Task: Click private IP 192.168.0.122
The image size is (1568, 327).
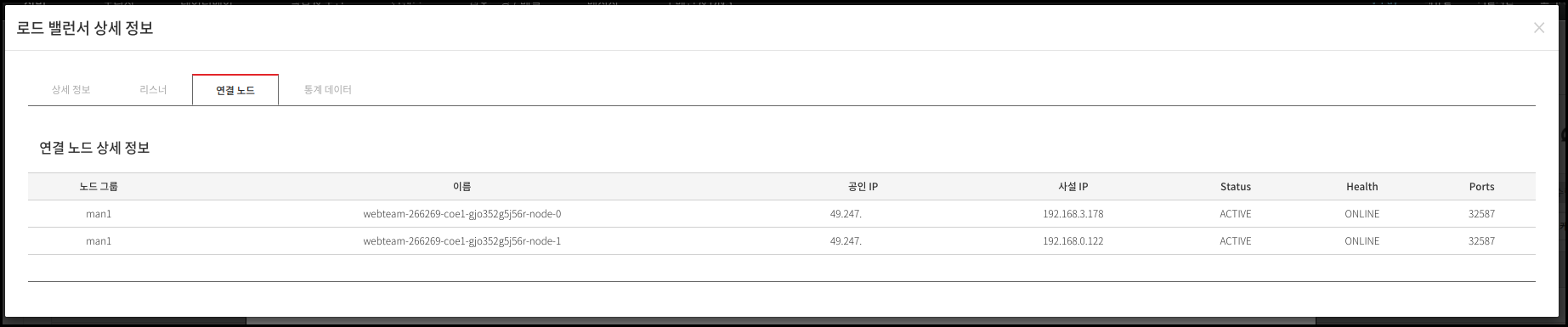Action: pyautogui.click(x=1073, y=241)
